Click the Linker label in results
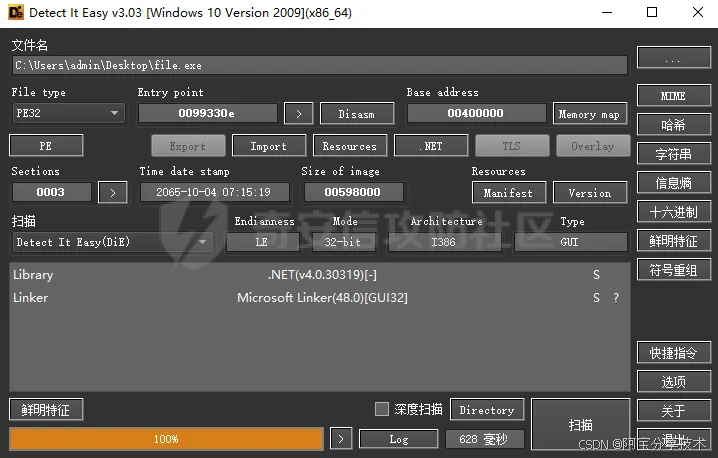 tap(31, 298)
